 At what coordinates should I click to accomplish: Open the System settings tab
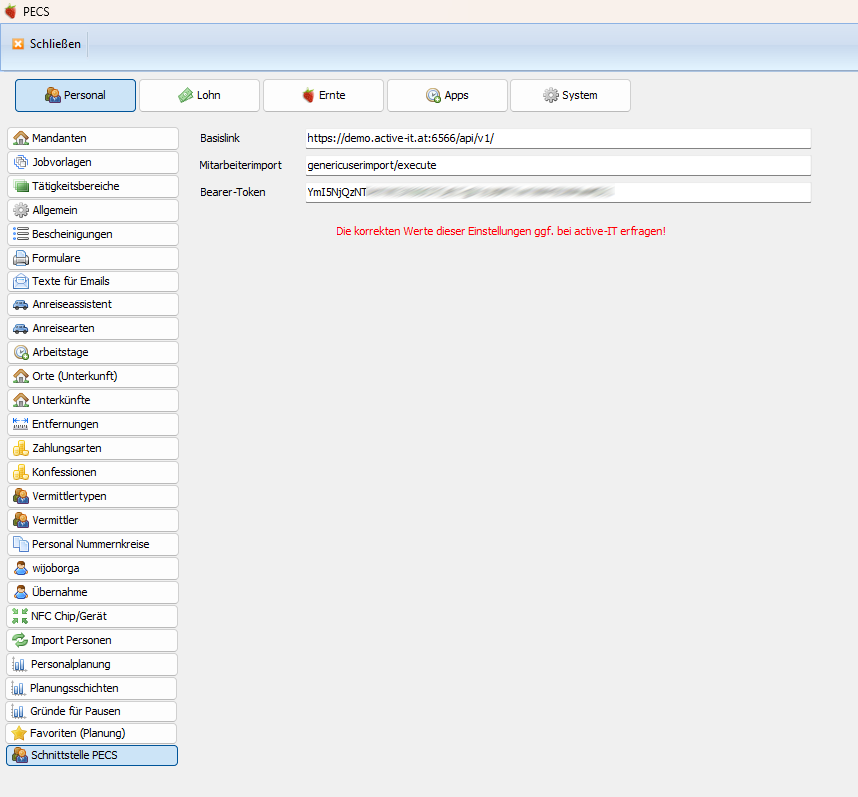(x=570, y=95)
